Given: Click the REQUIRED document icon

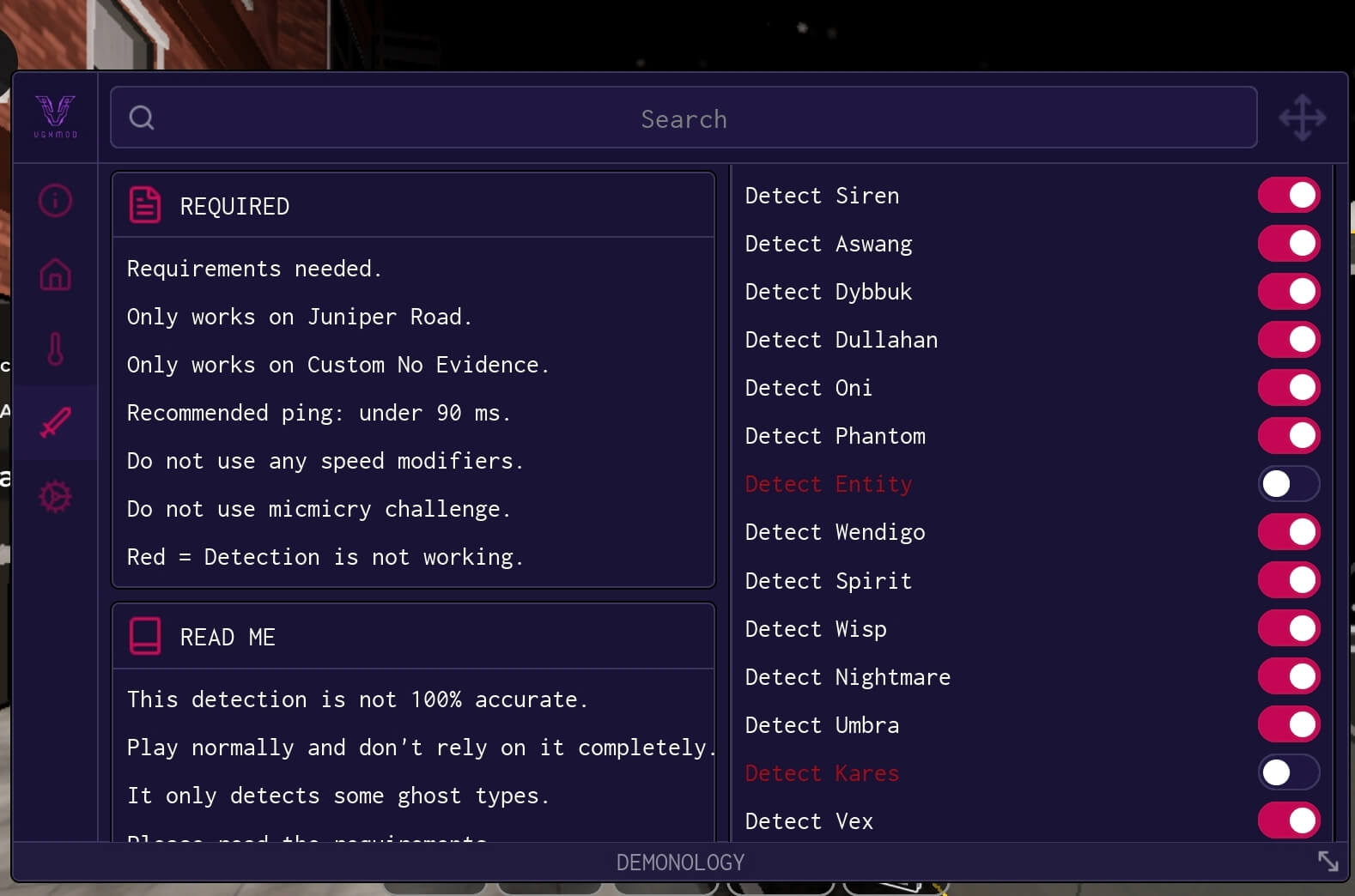Looking at the screenshot, I should pyautogui.click(x=145, y=205).
